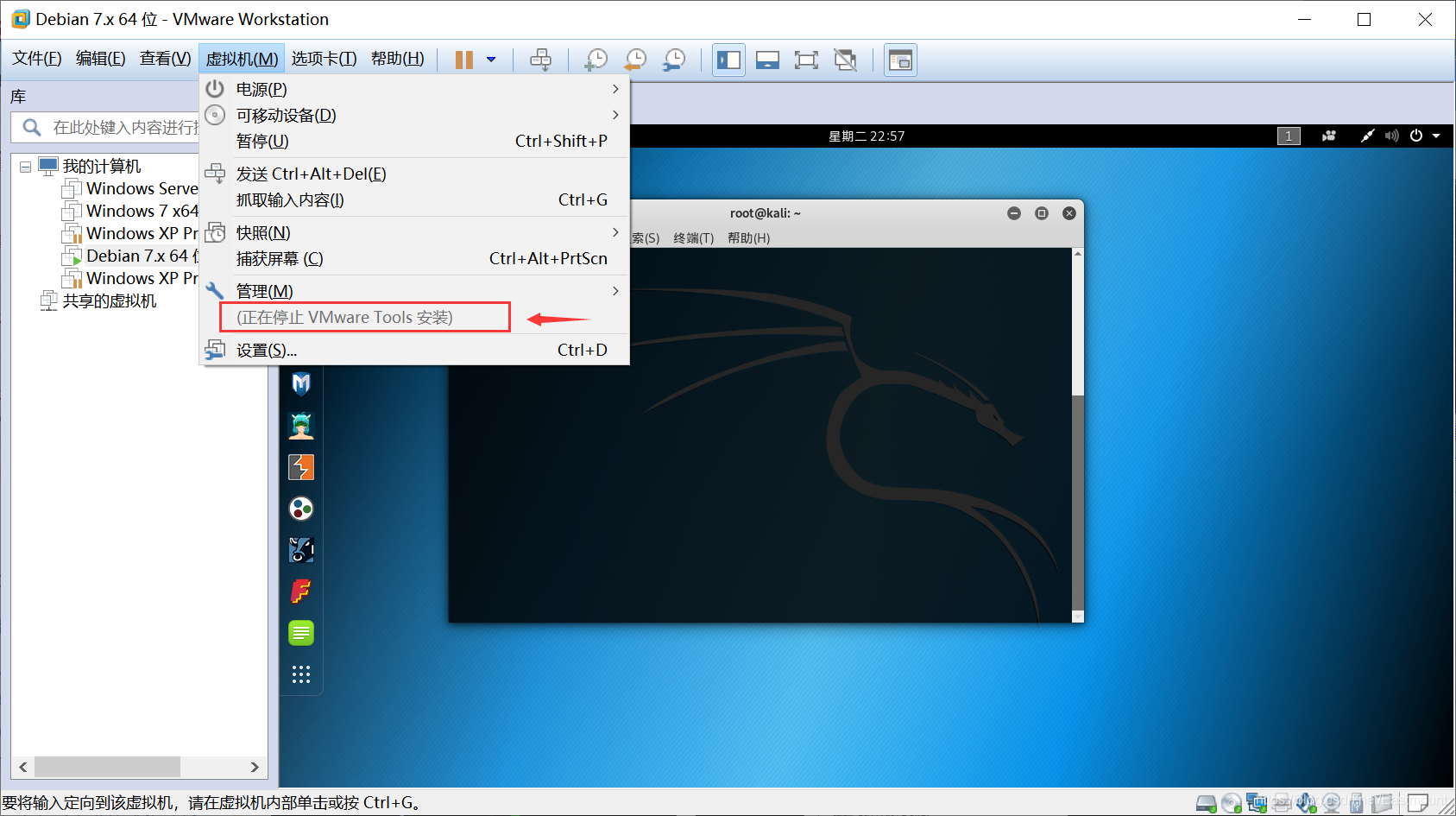Open snapshot manager toolbar icon
The width and height of the screenshot is (1456, 816).
tap(674, 60)
